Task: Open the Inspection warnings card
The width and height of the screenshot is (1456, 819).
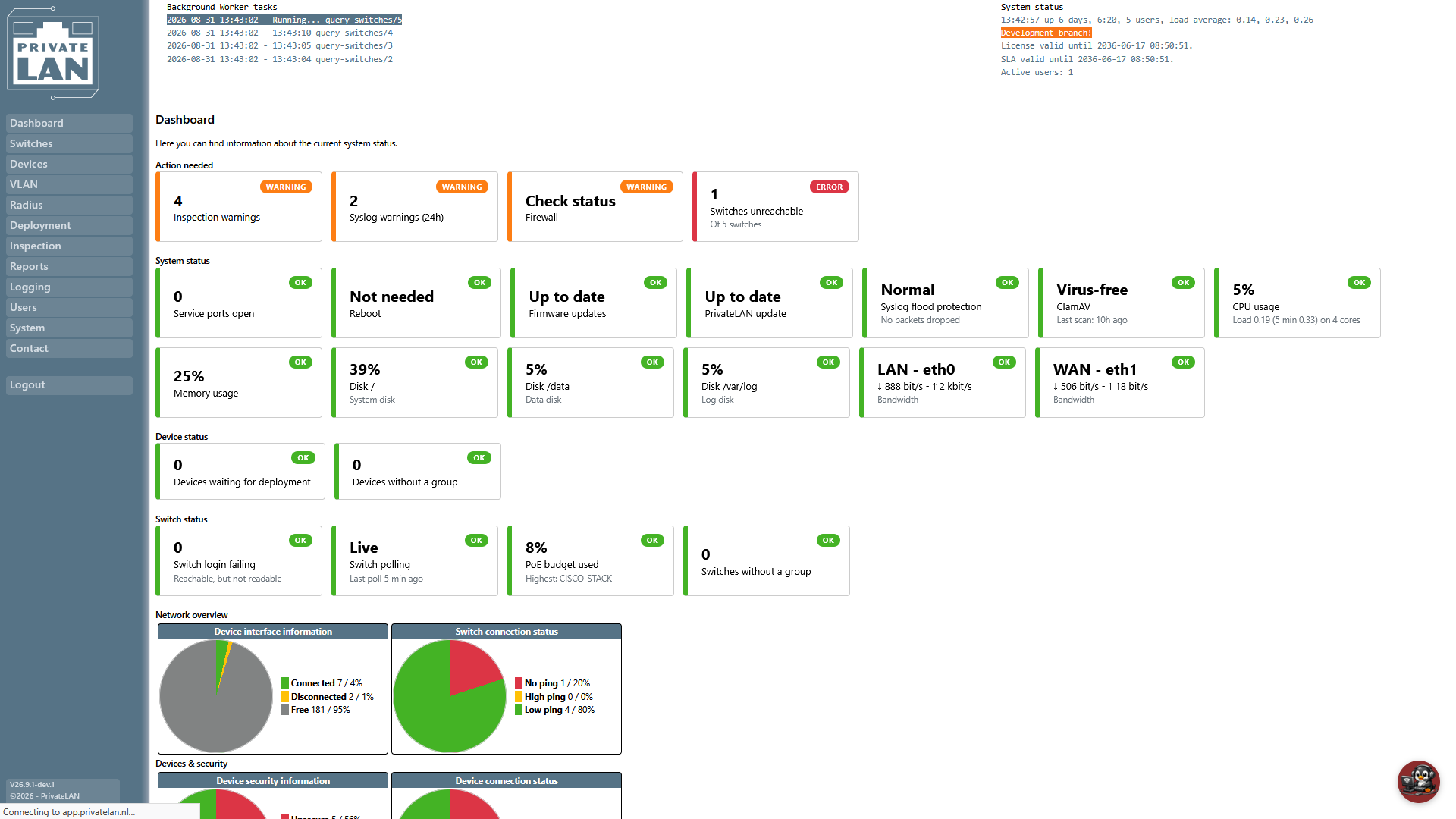Action: pos(239,206)
